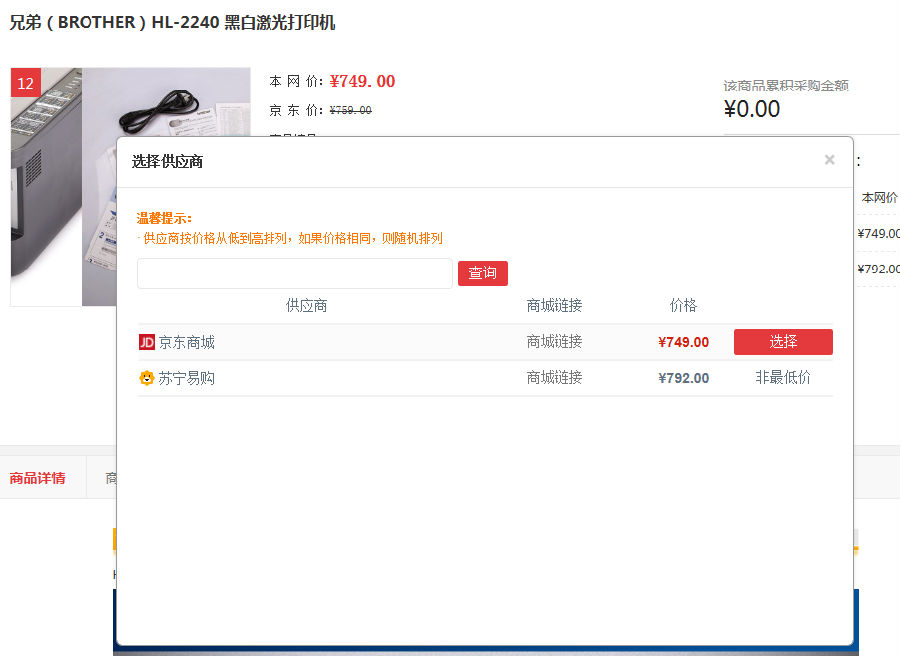The height and width of the screenshot is (656, 900).
Task: Click the 商城链接 column header
Action: click(554, 305)
